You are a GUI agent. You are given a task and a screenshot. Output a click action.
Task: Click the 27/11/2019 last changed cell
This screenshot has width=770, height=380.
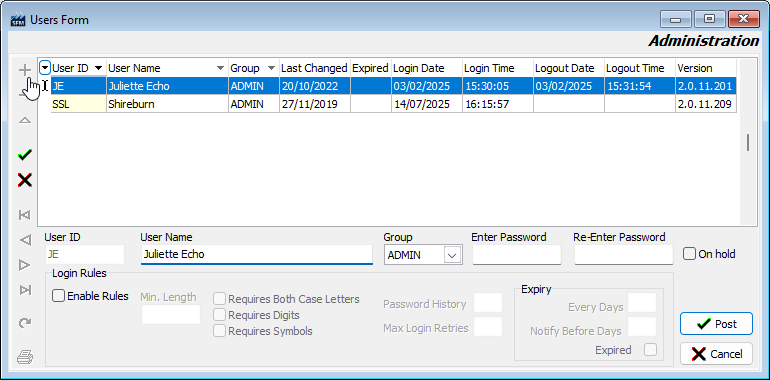[315, 104]
